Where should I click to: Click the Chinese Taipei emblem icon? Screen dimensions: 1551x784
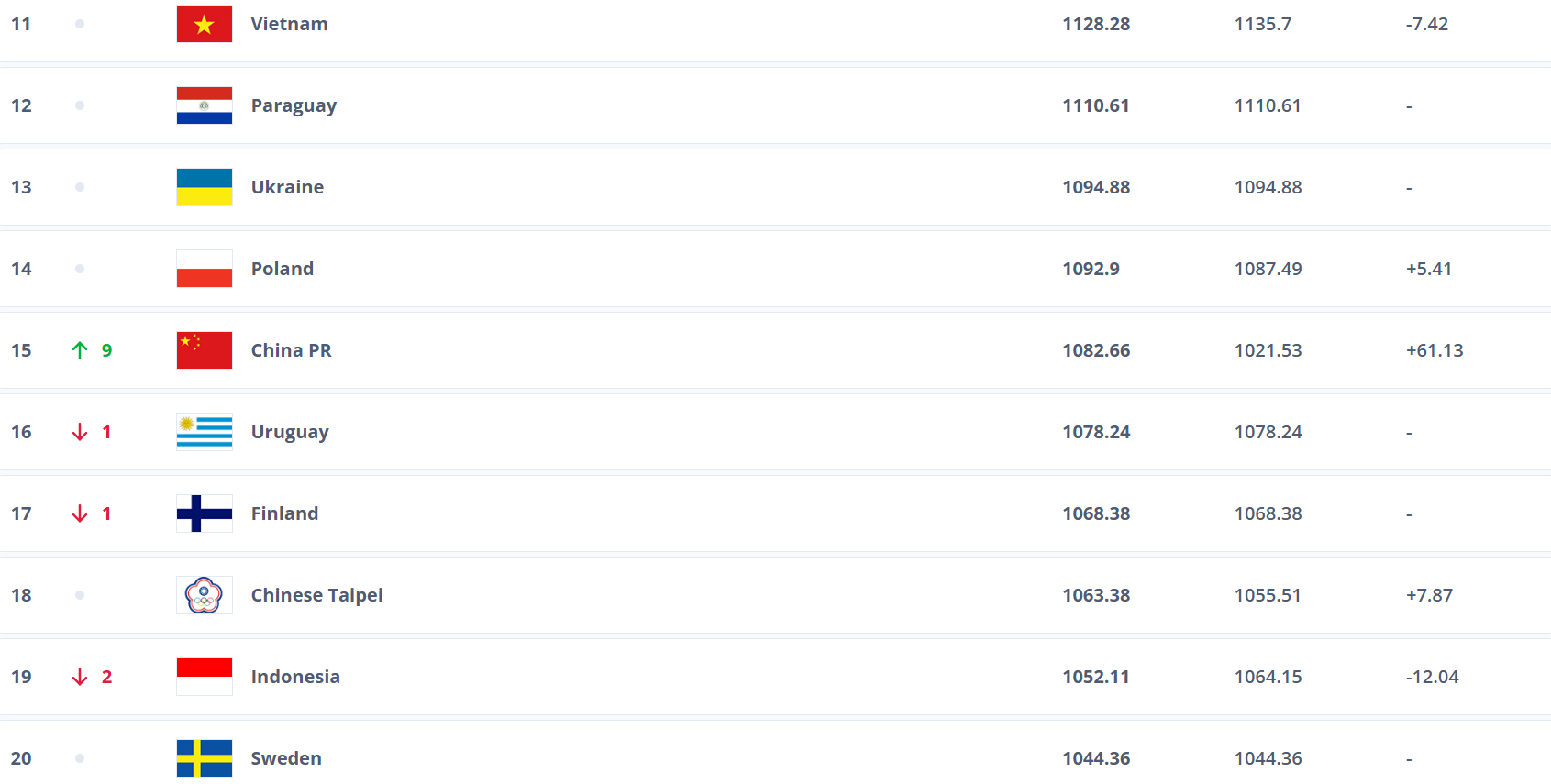pos(204,595)
